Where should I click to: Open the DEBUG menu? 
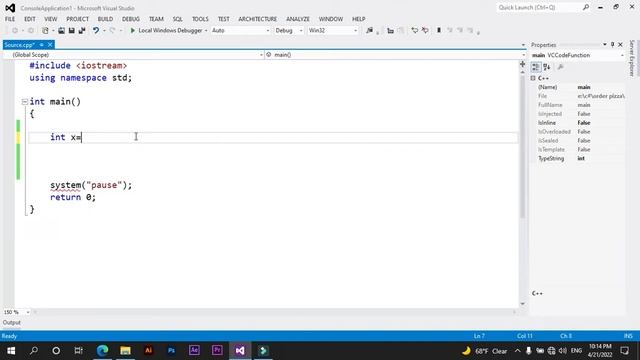pyautogui.click(x=131, y=19)
